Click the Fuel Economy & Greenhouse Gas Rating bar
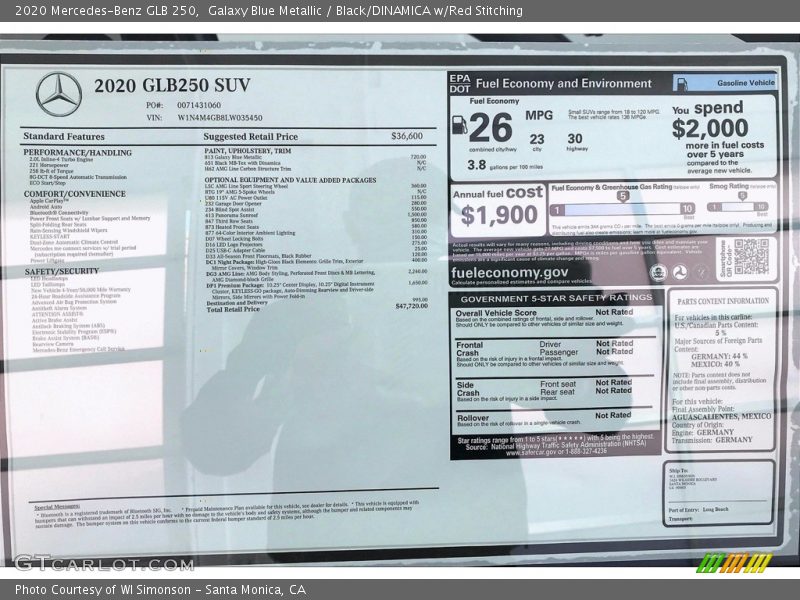This screenshot has width=800, height=600. [623, 209]
